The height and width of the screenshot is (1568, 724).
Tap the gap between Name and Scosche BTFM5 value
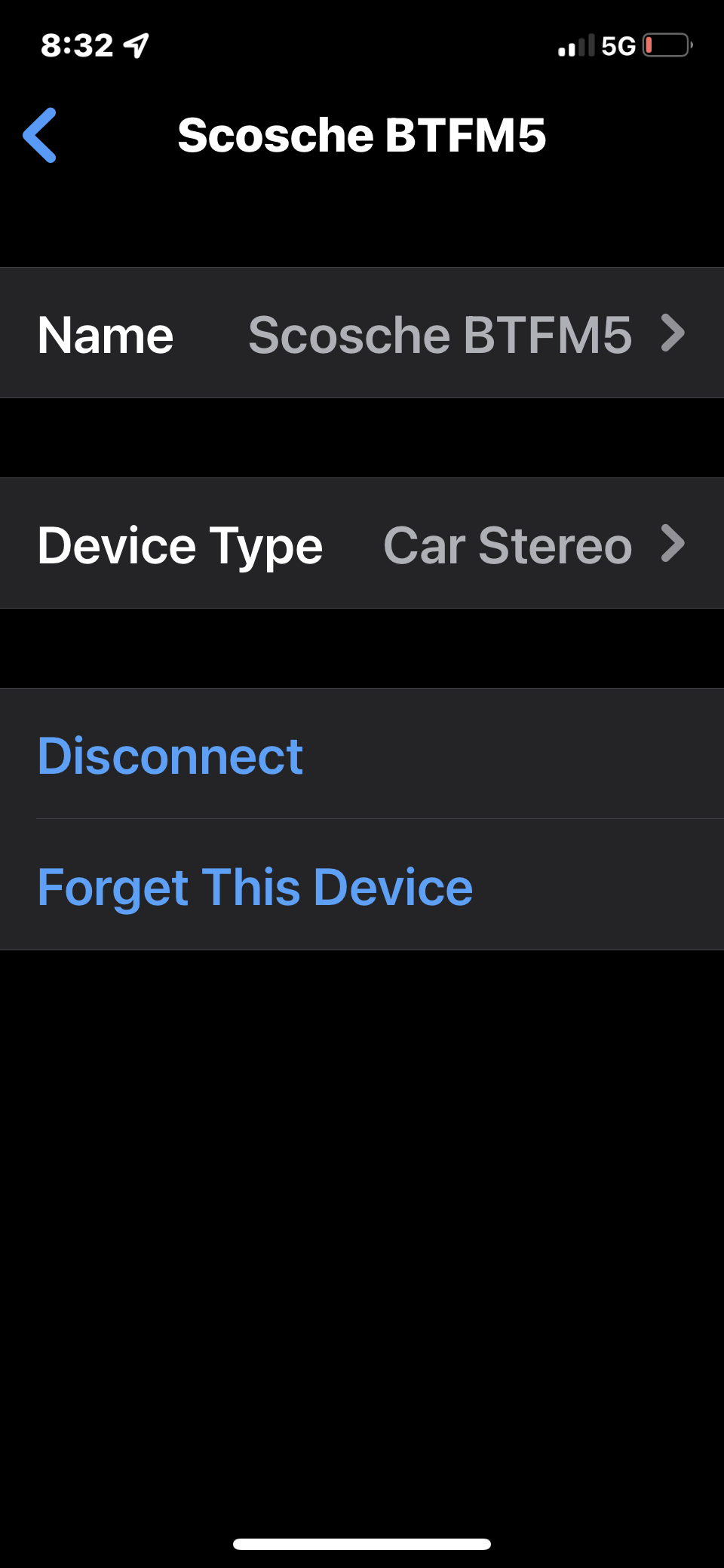point(211,335)
